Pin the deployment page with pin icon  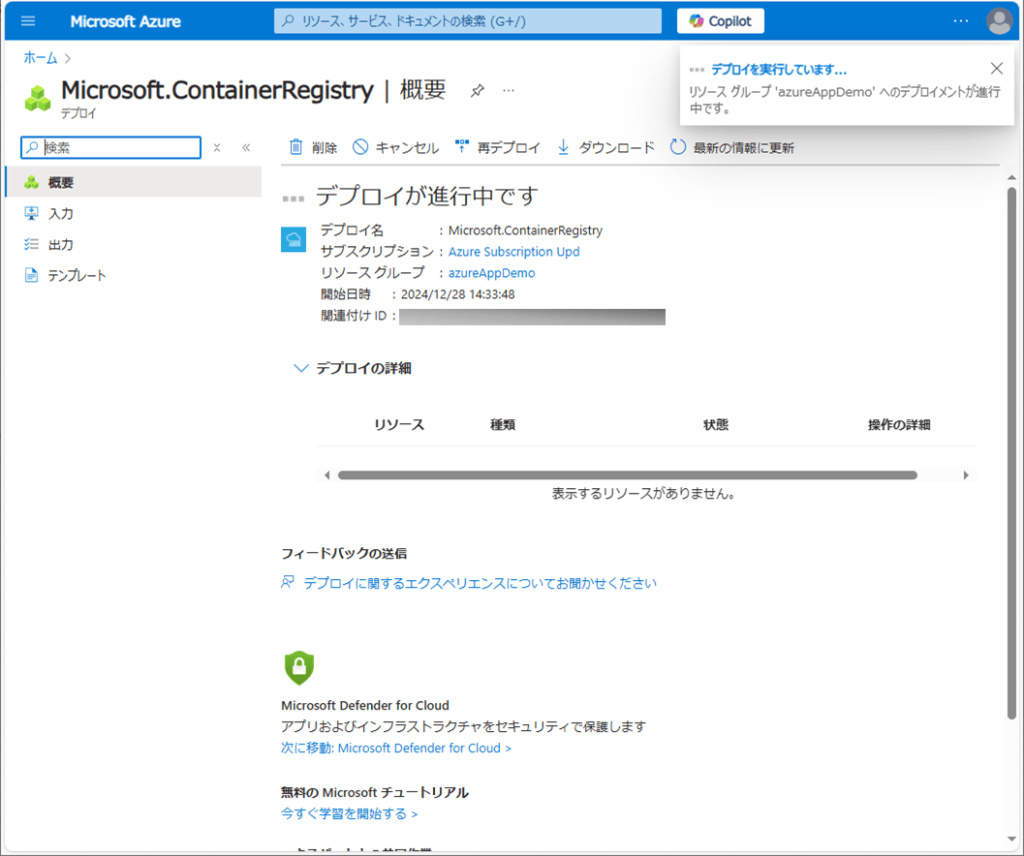point(477,91)
